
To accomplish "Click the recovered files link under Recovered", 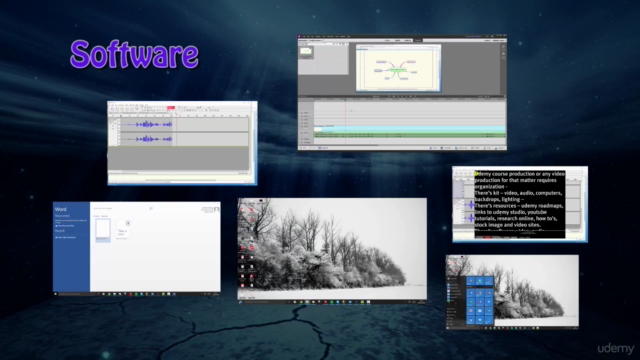I will (65, 226).
